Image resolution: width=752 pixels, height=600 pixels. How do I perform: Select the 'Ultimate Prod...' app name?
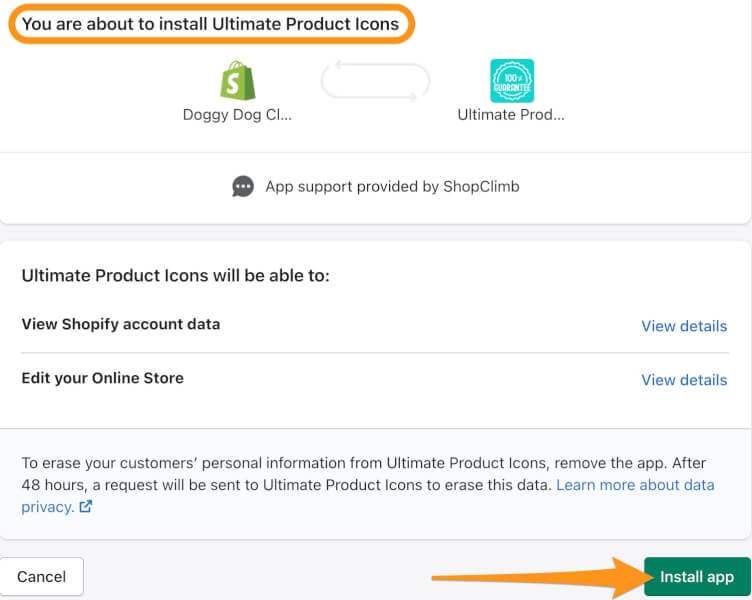pyautogui.click(x=511, y=115)
